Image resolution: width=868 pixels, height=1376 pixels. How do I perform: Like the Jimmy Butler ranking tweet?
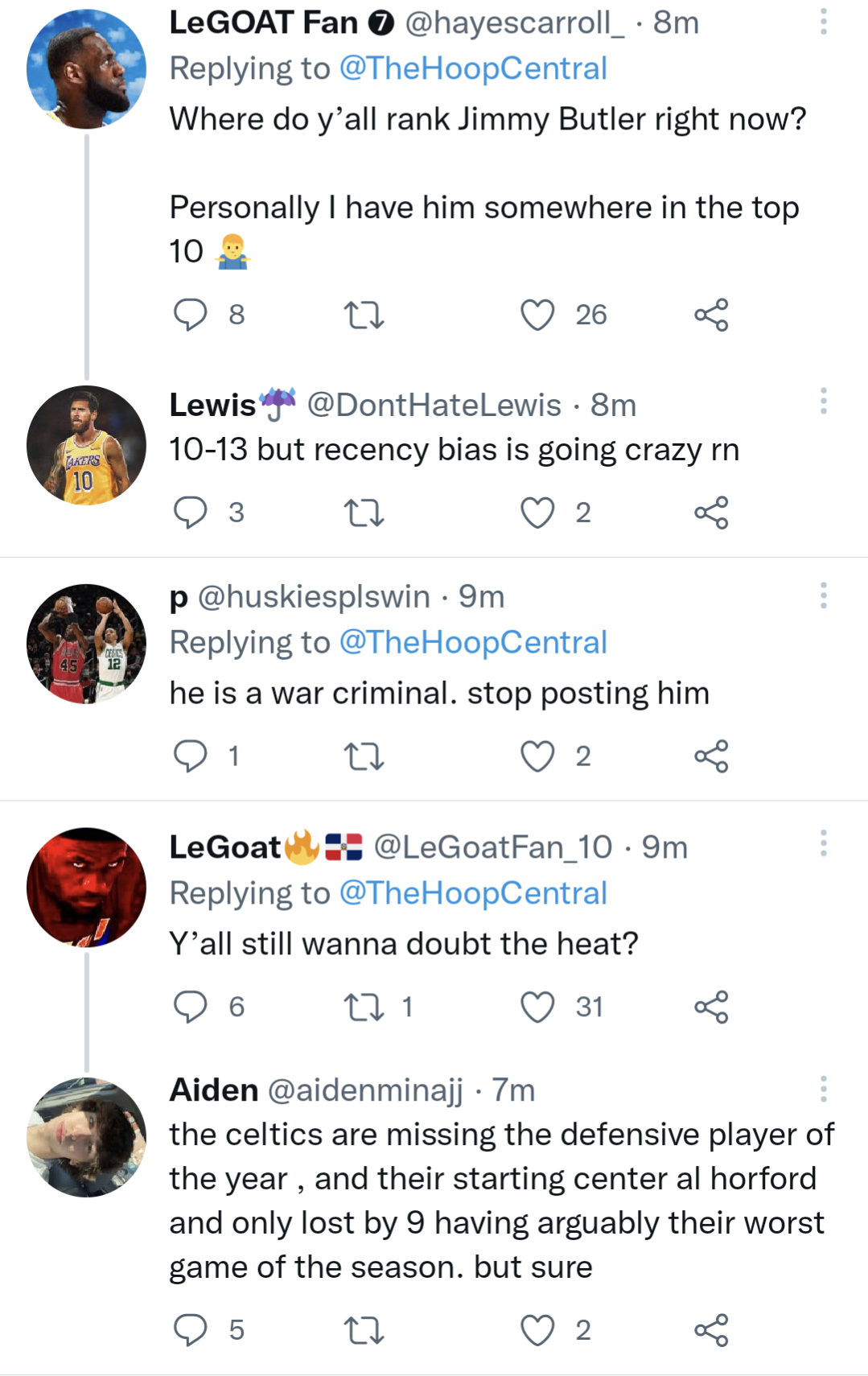click(537, 315)
